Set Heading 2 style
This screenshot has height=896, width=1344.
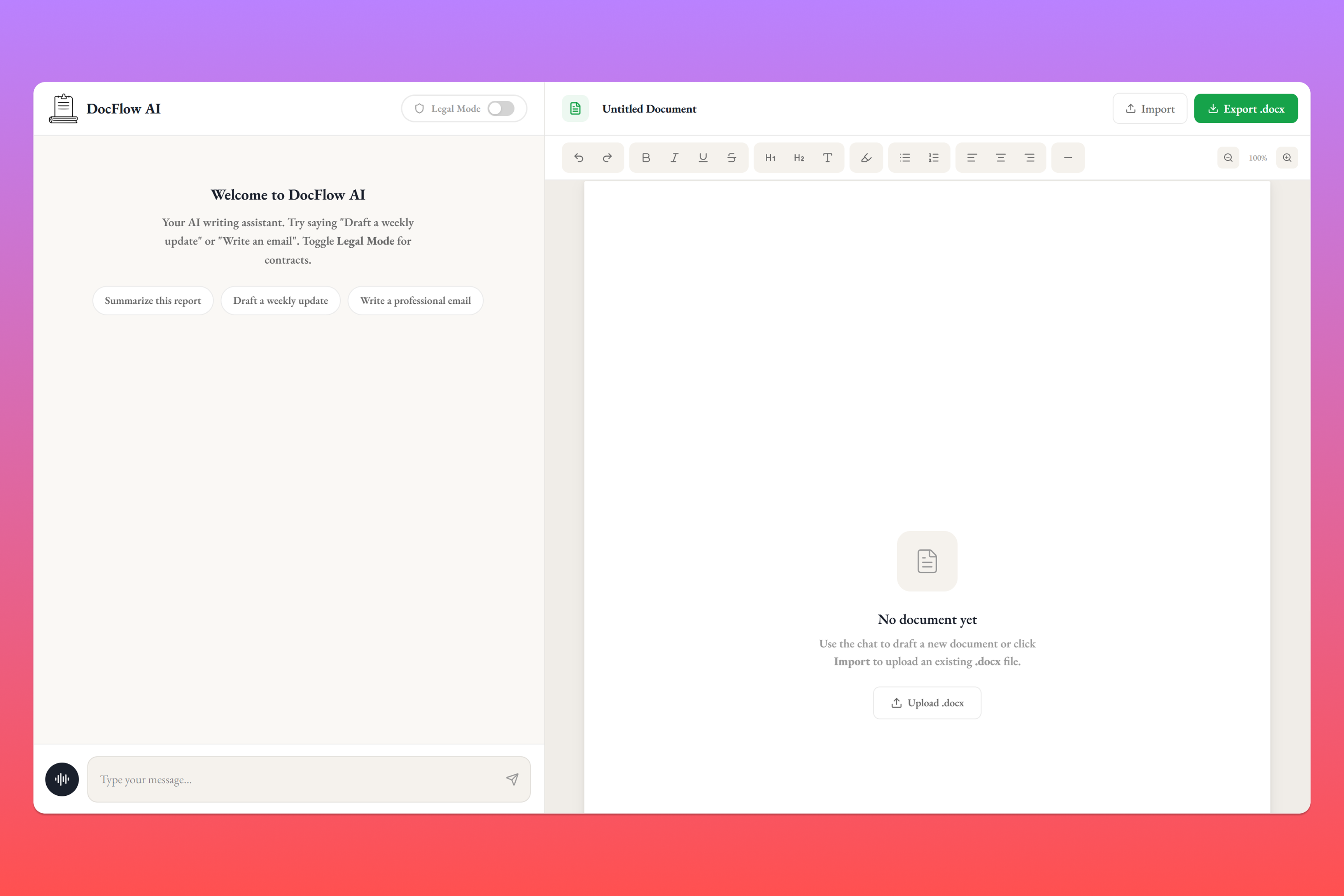[x=799, y=158]
